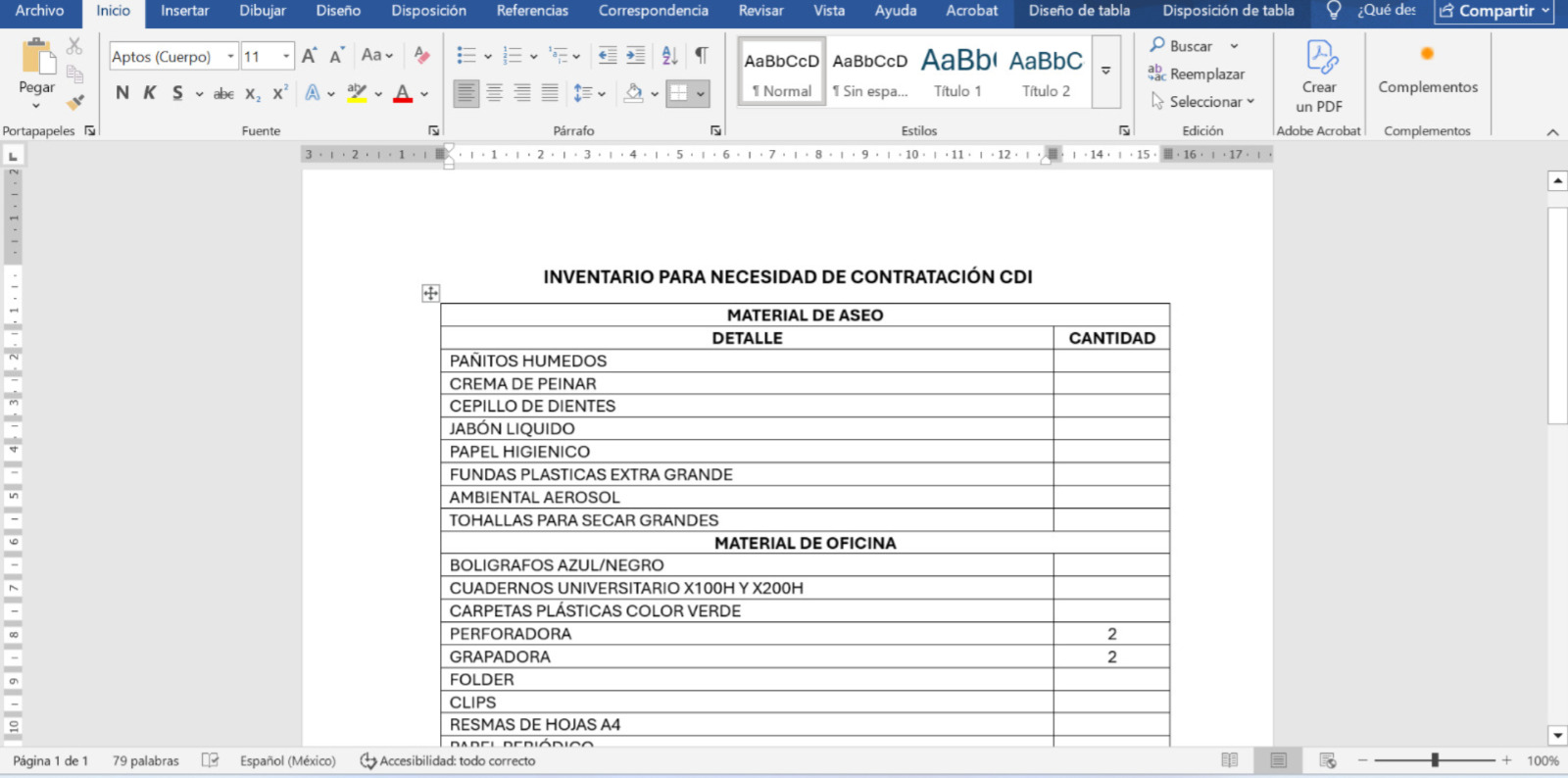1568x778 pixels.
Task: Click the Clear Formatting eraser icon
Action: point(421,56)
